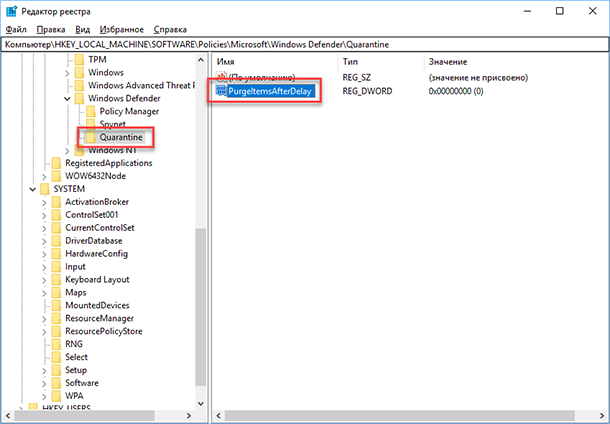Select the WOW6432Node folder icon
The width and height of the screenshot is (610, 424).
point(56,176)
